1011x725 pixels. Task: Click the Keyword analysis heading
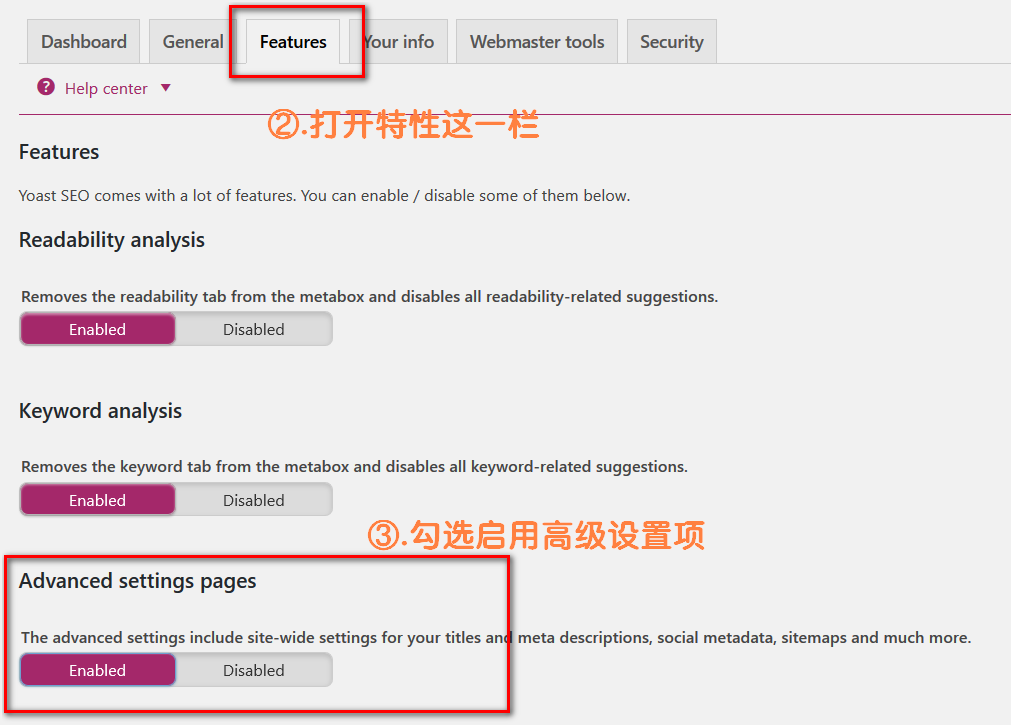pyautogui.click(x=101, y=412)
